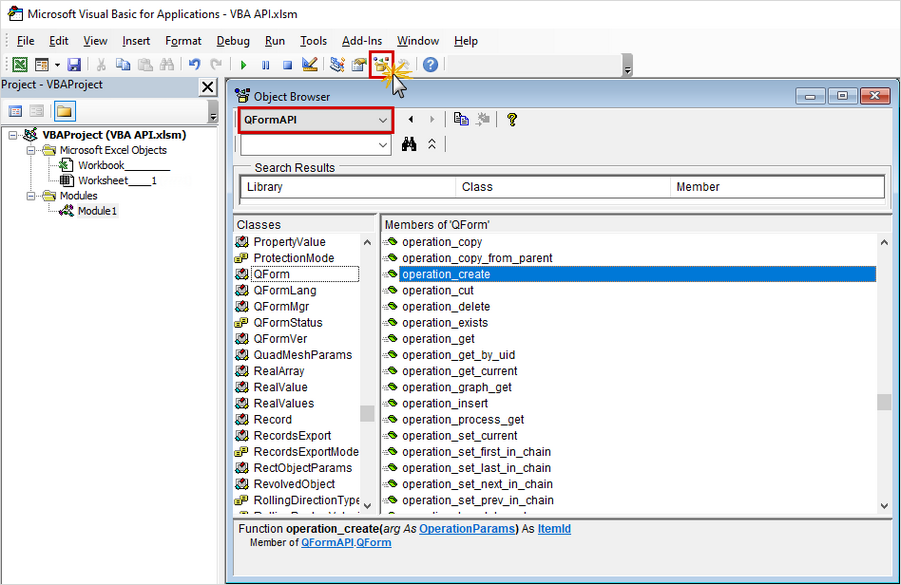Select QFormMgr in the Classes list
This screenshot has height=585, width=901.
click(x=280, y=306)
